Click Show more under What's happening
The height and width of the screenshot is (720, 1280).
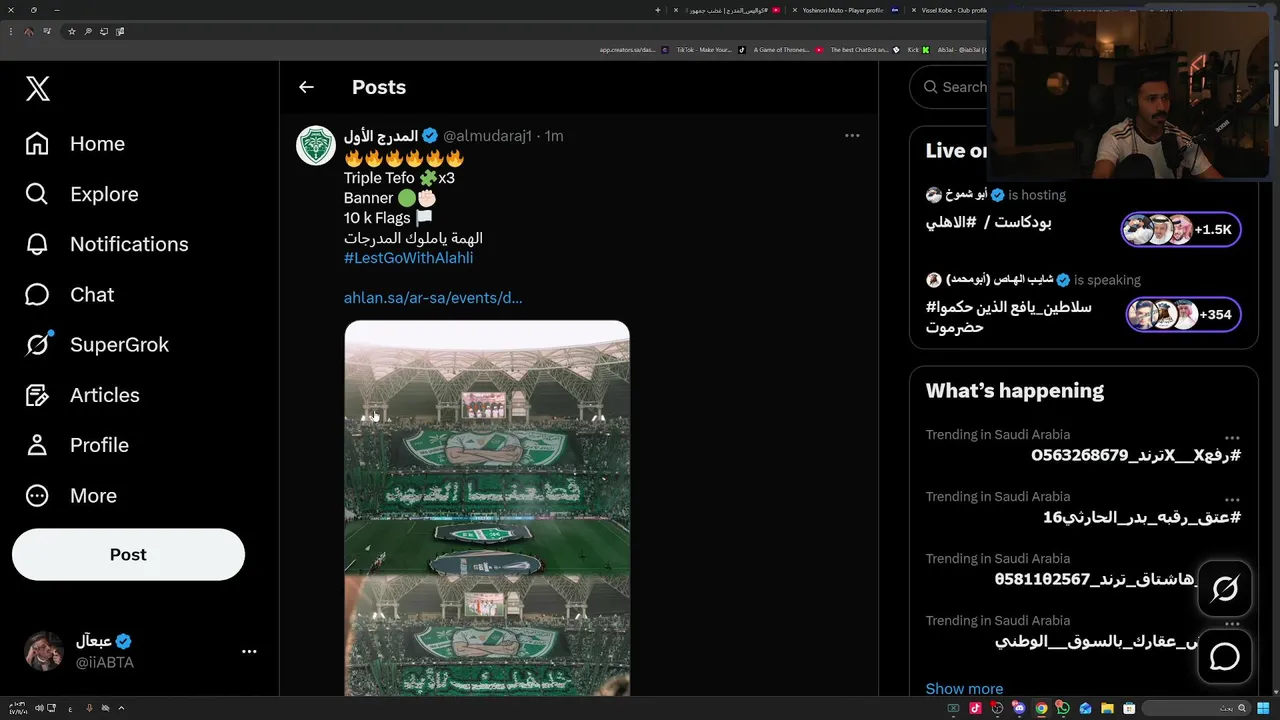point(964,688)
